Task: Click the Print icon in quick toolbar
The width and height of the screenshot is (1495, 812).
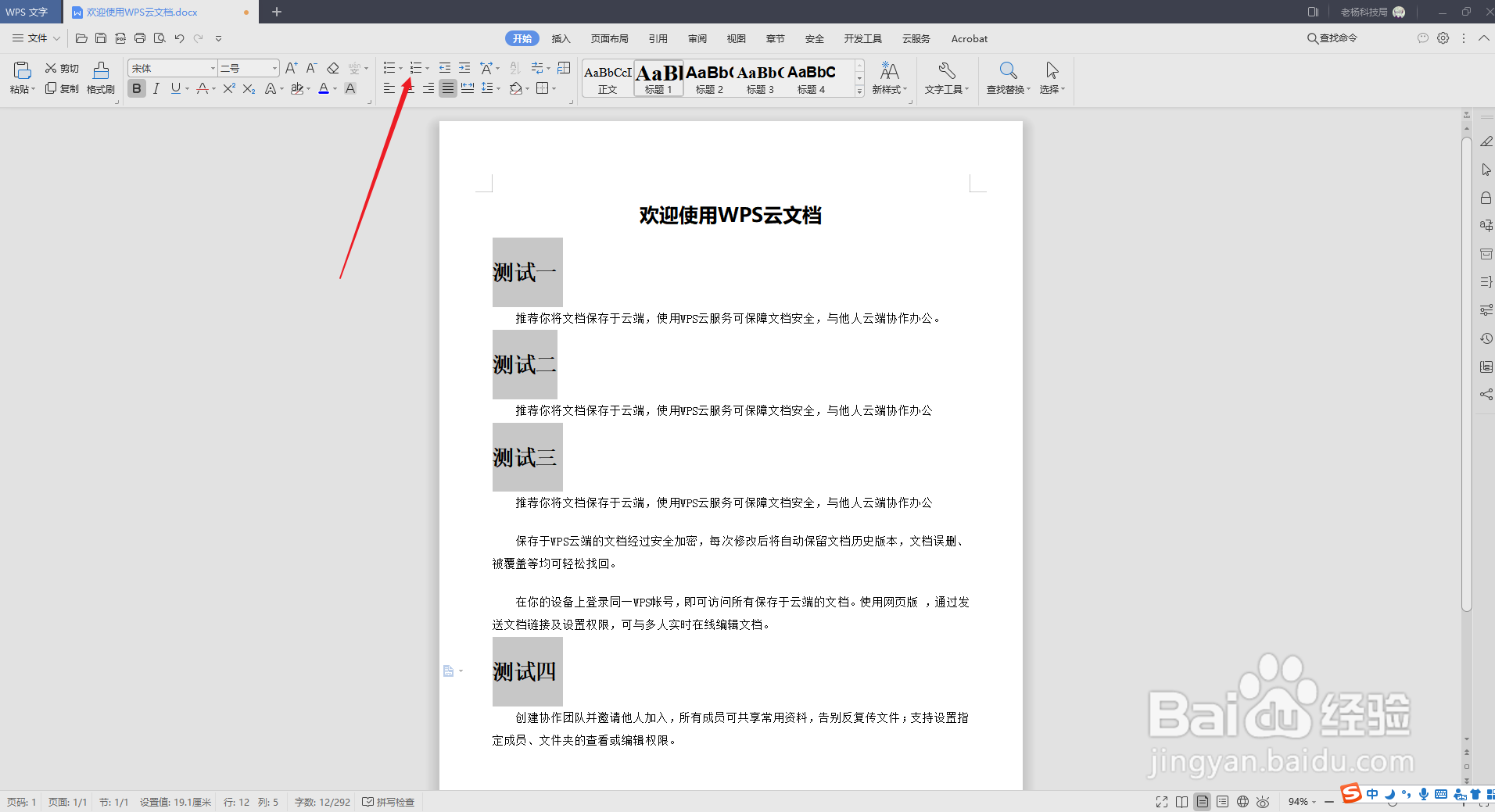Action: coord(140,38)
